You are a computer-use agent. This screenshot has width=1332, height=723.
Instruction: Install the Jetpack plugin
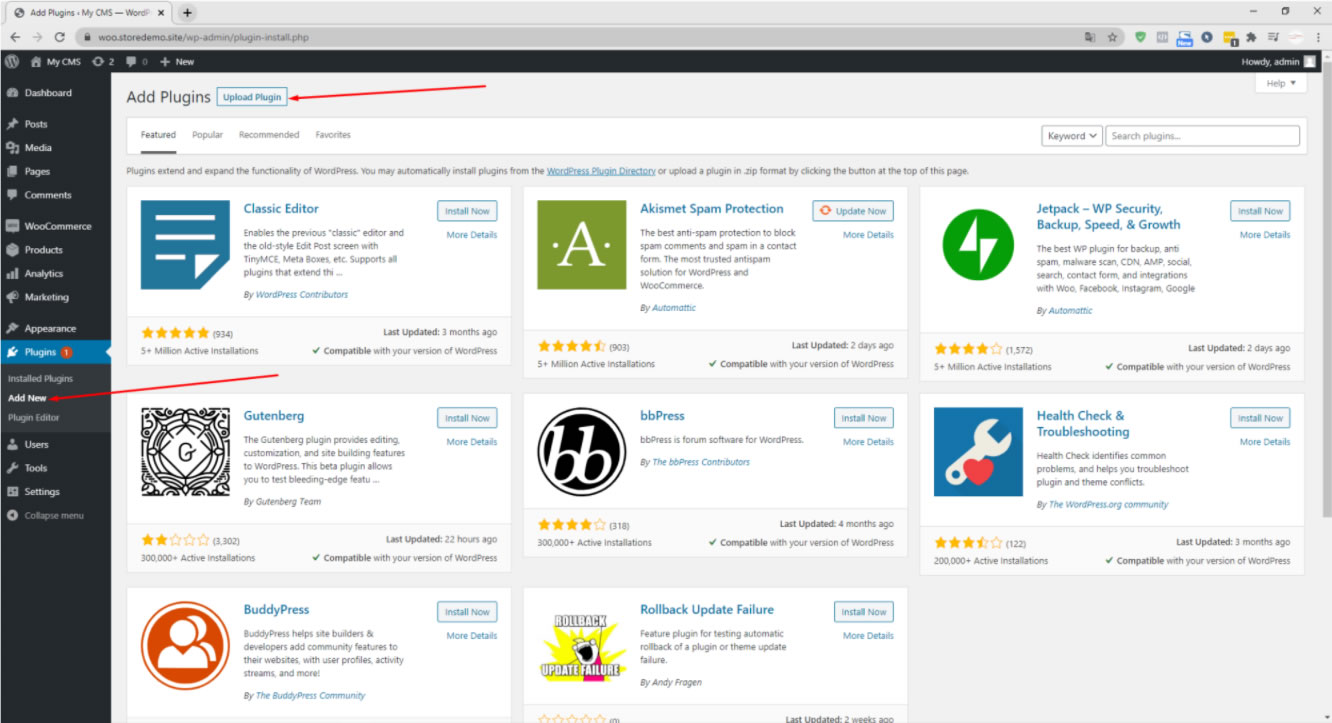(x=1260, y=211)
